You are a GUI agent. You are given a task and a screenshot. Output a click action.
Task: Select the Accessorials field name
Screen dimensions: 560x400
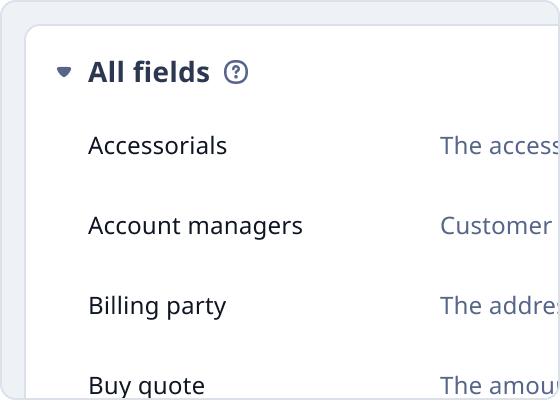click(158, 145)
